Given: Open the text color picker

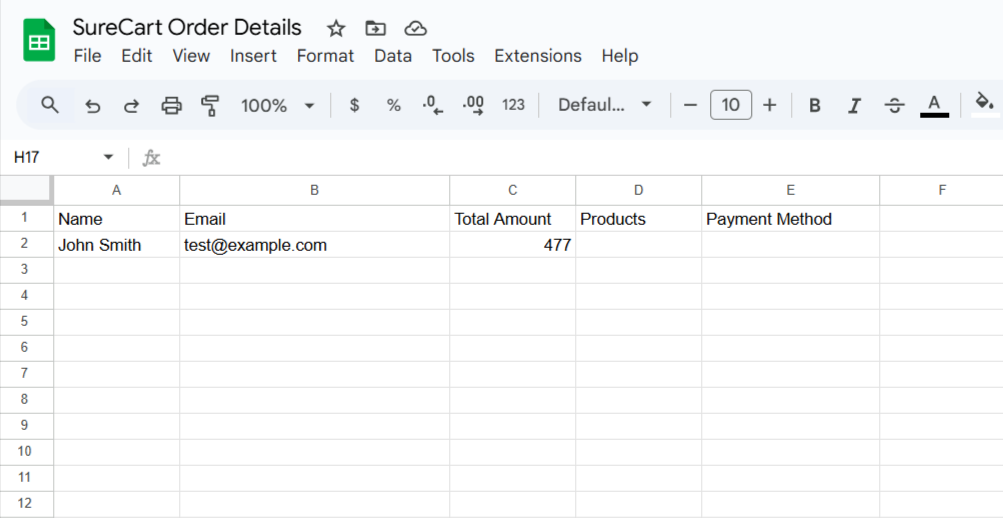Looking at the screenshot, I should pos(934,105).
